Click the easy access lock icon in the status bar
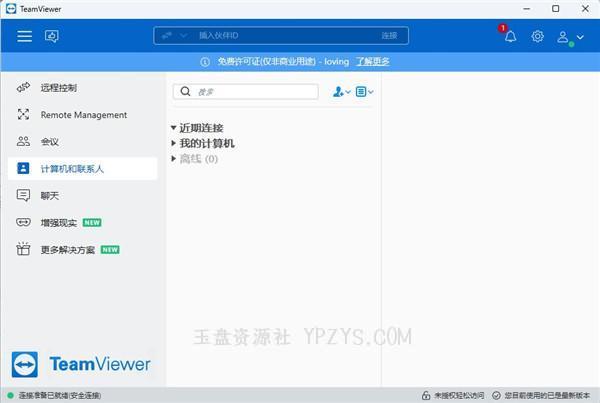 [426, 395]
